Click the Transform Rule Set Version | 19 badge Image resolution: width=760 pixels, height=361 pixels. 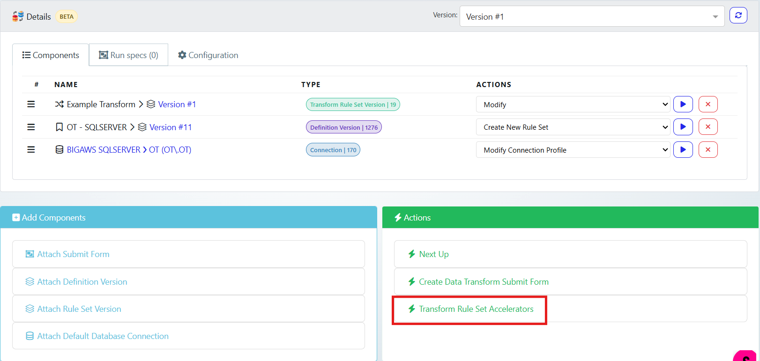(x=353, y=104)
